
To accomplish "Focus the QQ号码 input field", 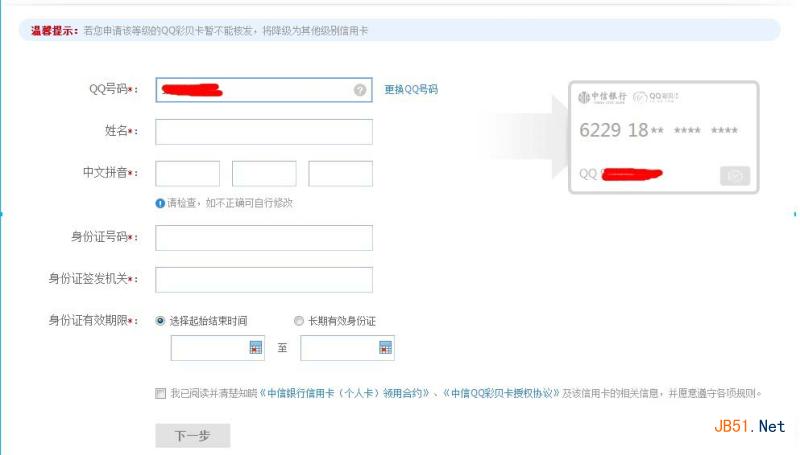I will [x=264, y=90].
